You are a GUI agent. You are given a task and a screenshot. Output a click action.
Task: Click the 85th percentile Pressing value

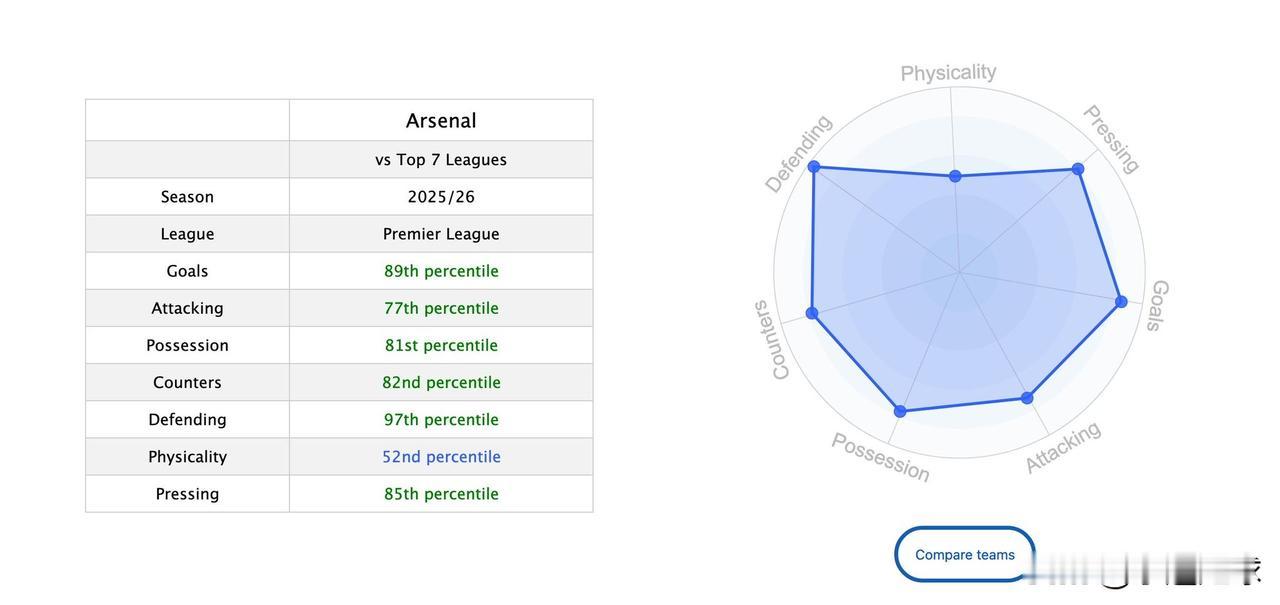441,494
